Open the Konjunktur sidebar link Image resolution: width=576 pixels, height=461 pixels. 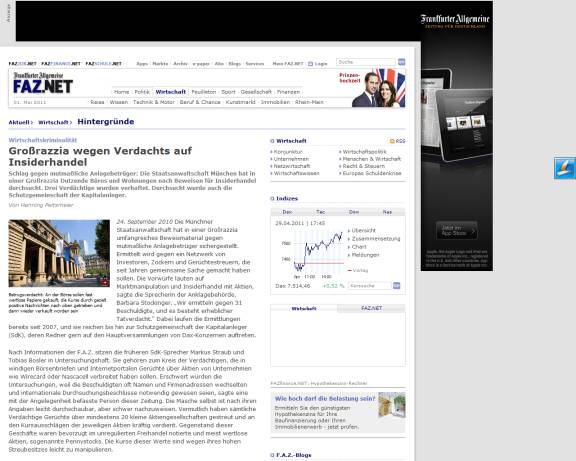click(x=288, y=152)
